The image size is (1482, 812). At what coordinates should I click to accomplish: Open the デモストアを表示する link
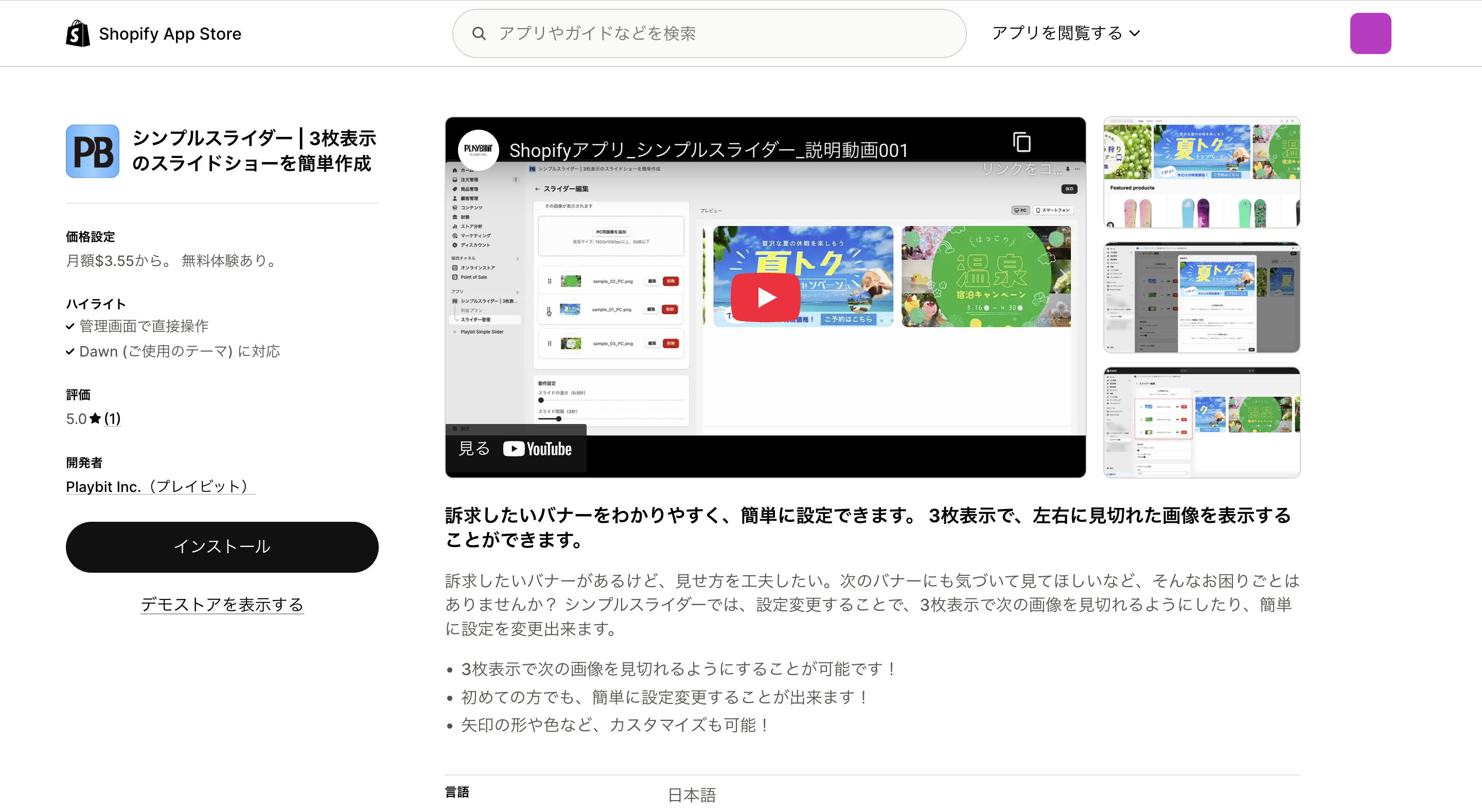(222, 604)
